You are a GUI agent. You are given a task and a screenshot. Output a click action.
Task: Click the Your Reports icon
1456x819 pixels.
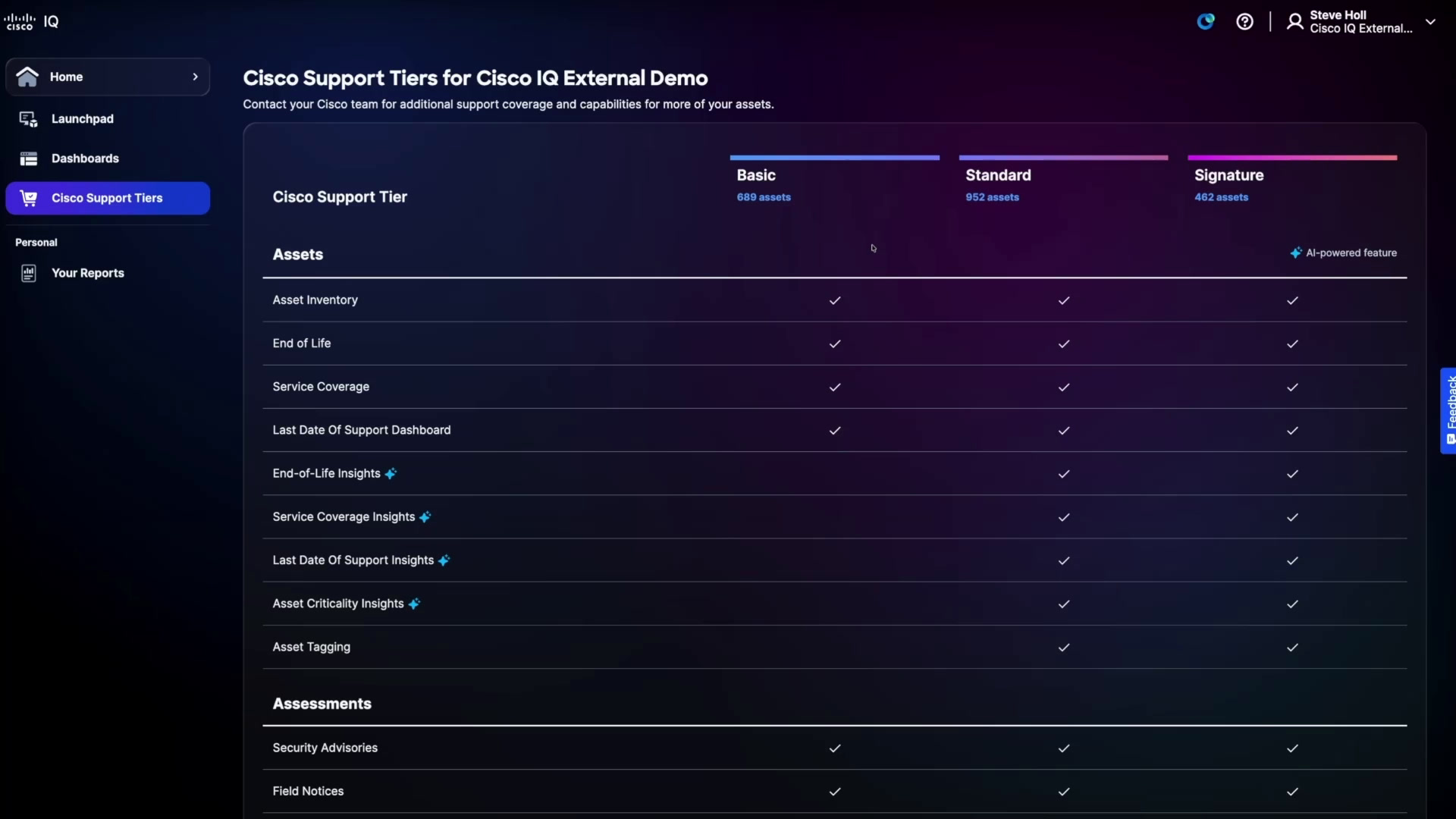(x=29, y=273)
